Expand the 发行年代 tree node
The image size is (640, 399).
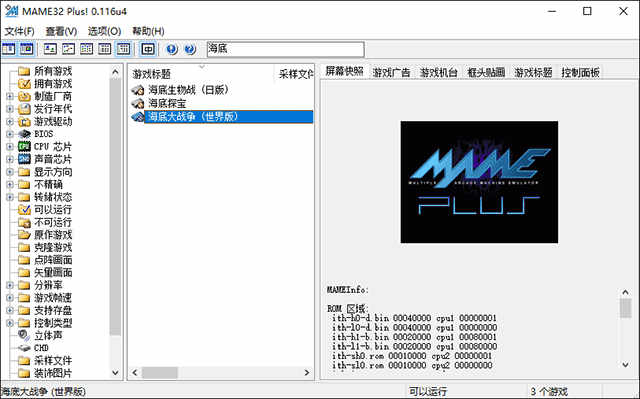(x=10, y=109)
